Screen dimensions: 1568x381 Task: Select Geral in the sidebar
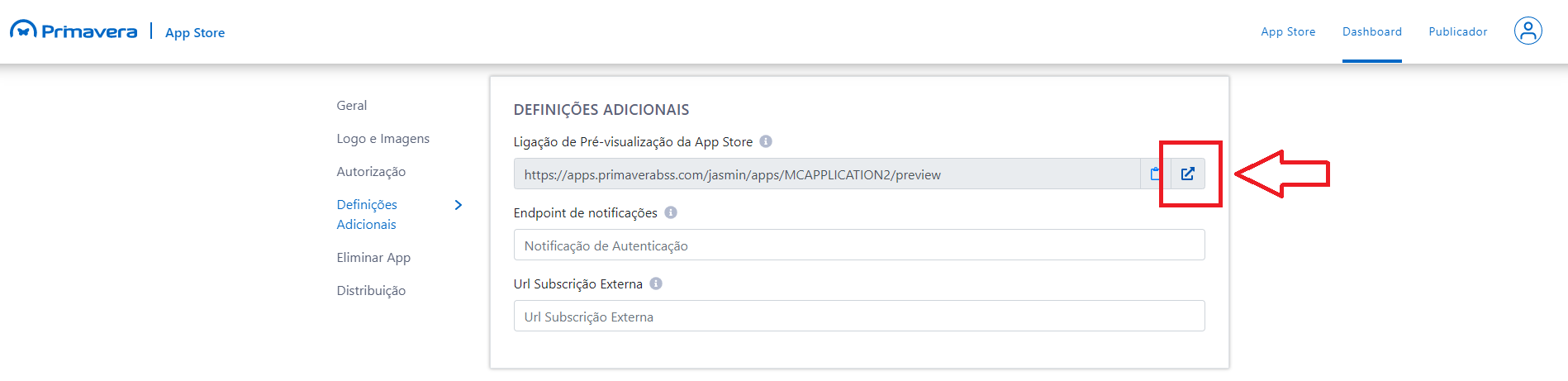[352, 106]
